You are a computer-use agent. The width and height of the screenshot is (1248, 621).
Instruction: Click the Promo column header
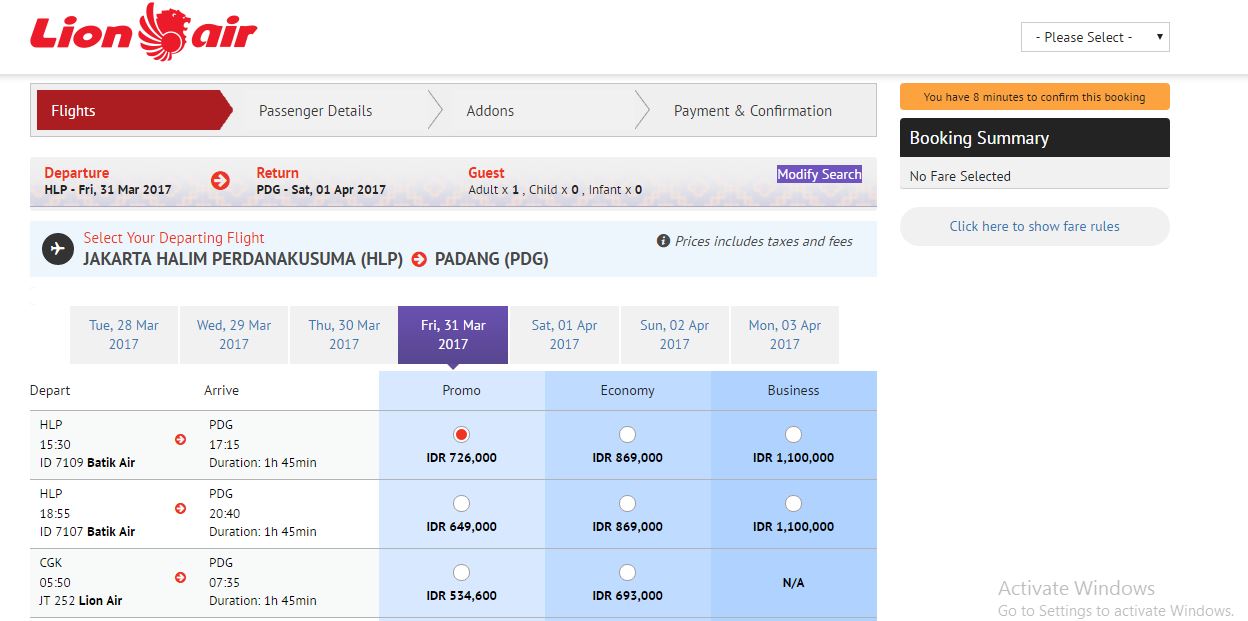tap(462, 390)
